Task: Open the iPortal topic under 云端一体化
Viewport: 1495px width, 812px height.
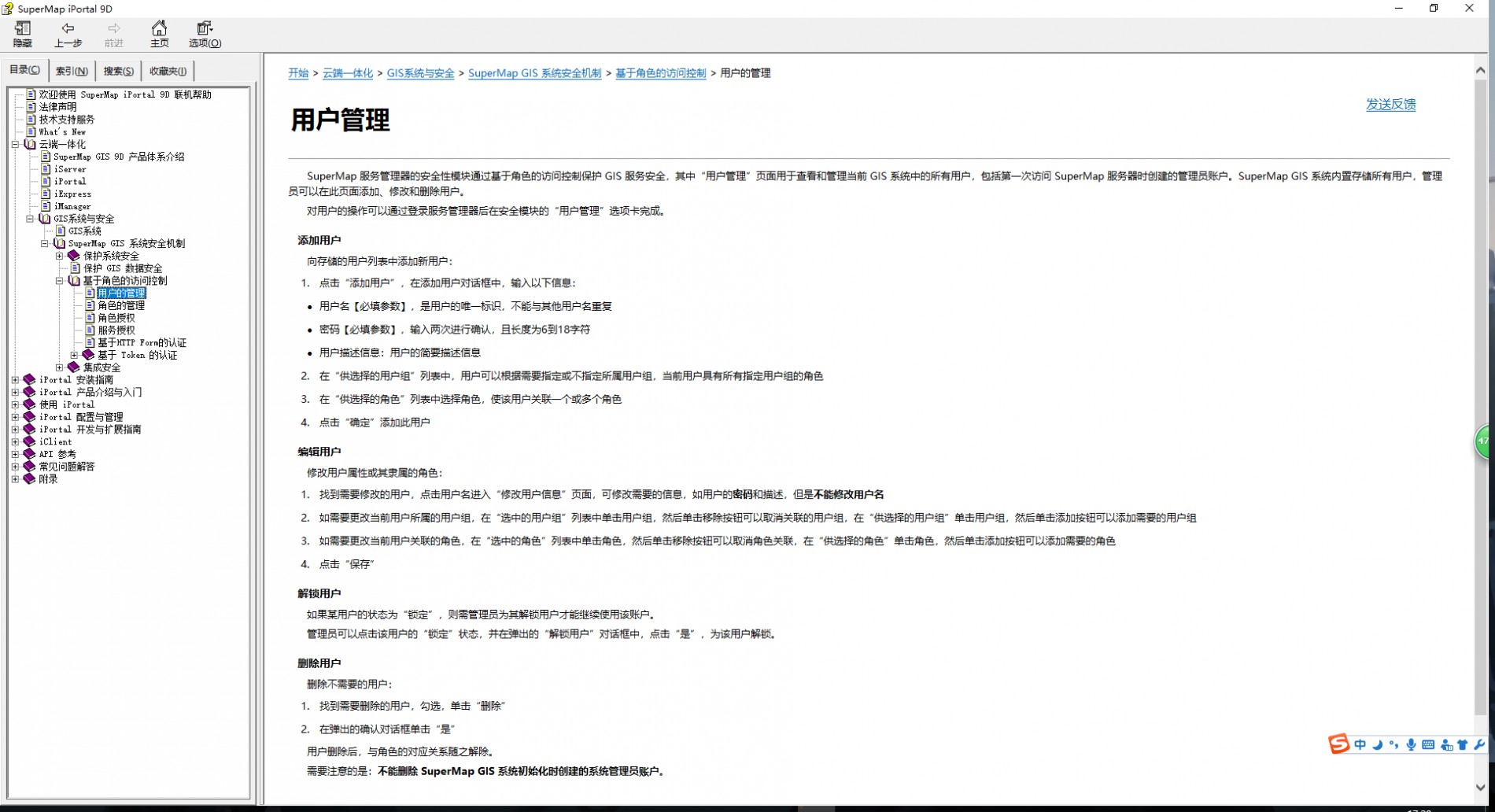Action: click(70, 182)
